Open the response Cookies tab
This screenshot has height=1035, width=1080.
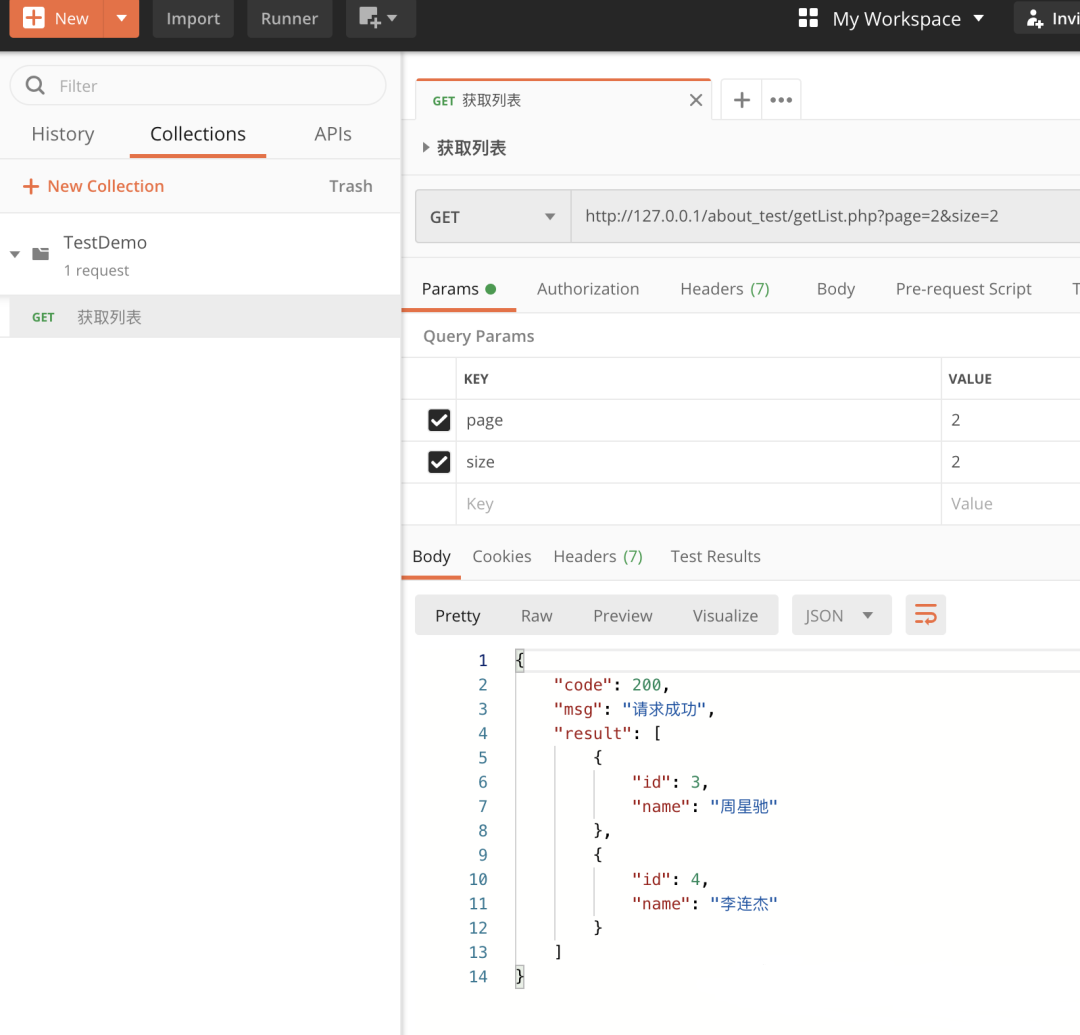pos(501,556)
